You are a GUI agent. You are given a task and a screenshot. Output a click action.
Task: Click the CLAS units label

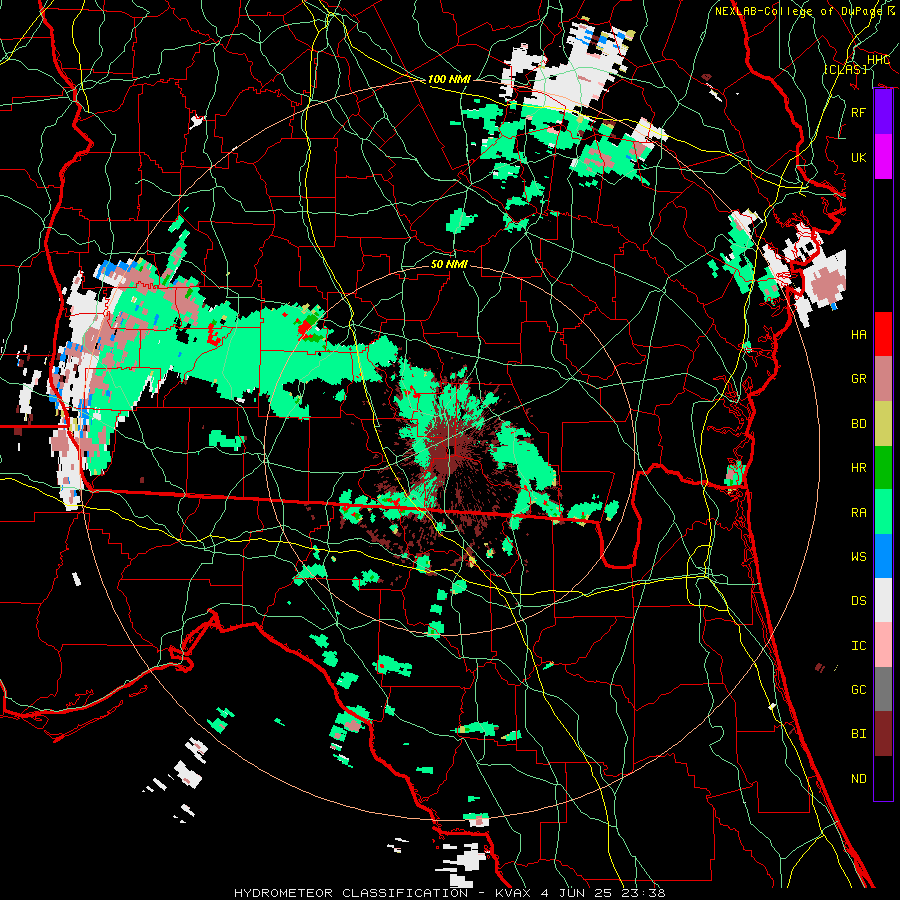[x=845, y=69]
